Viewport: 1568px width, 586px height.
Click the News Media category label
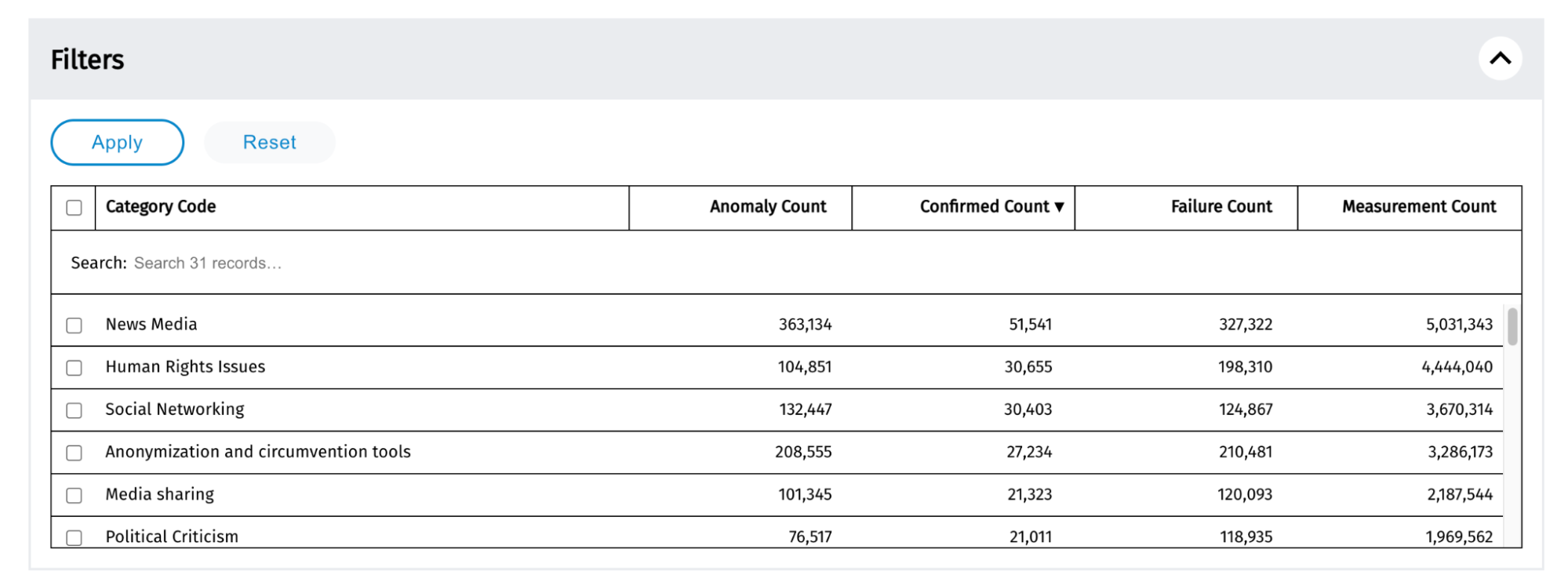(x=151, y=325)
